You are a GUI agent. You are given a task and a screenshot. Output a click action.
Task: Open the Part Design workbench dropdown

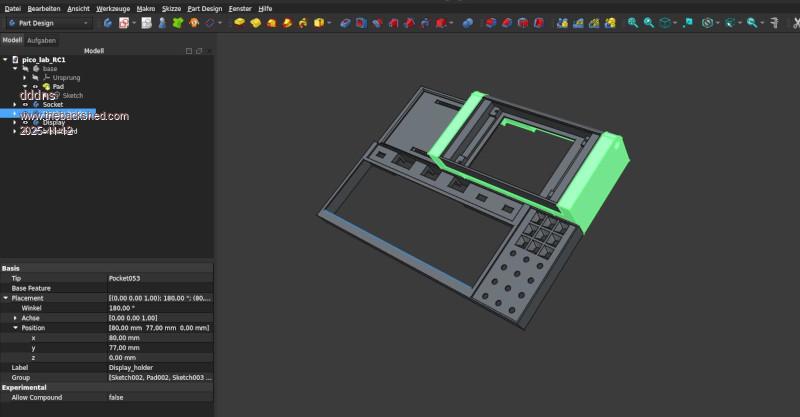48,22
